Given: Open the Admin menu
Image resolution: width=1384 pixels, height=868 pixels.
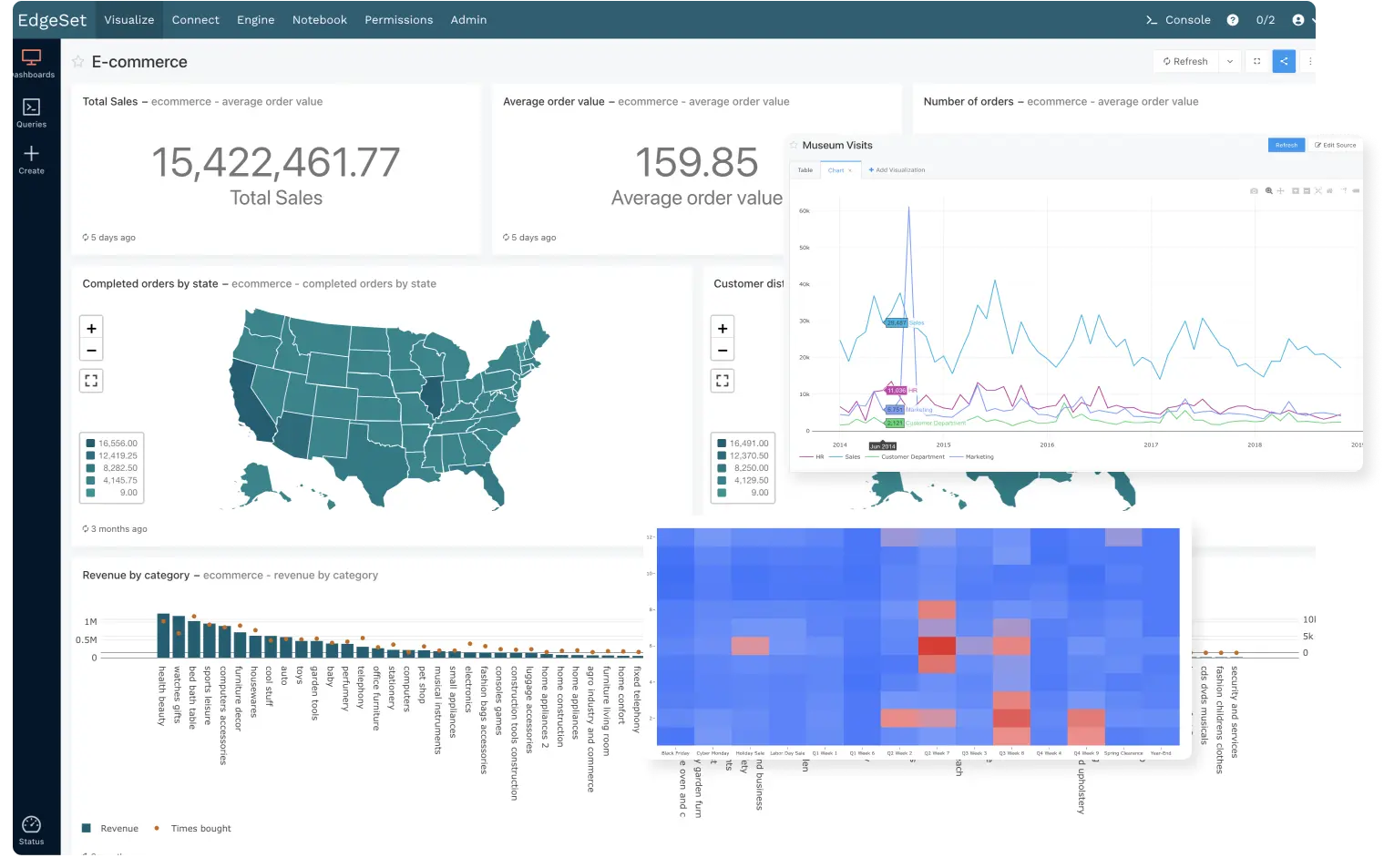Looking at the screenshot, I should point(468,20).
